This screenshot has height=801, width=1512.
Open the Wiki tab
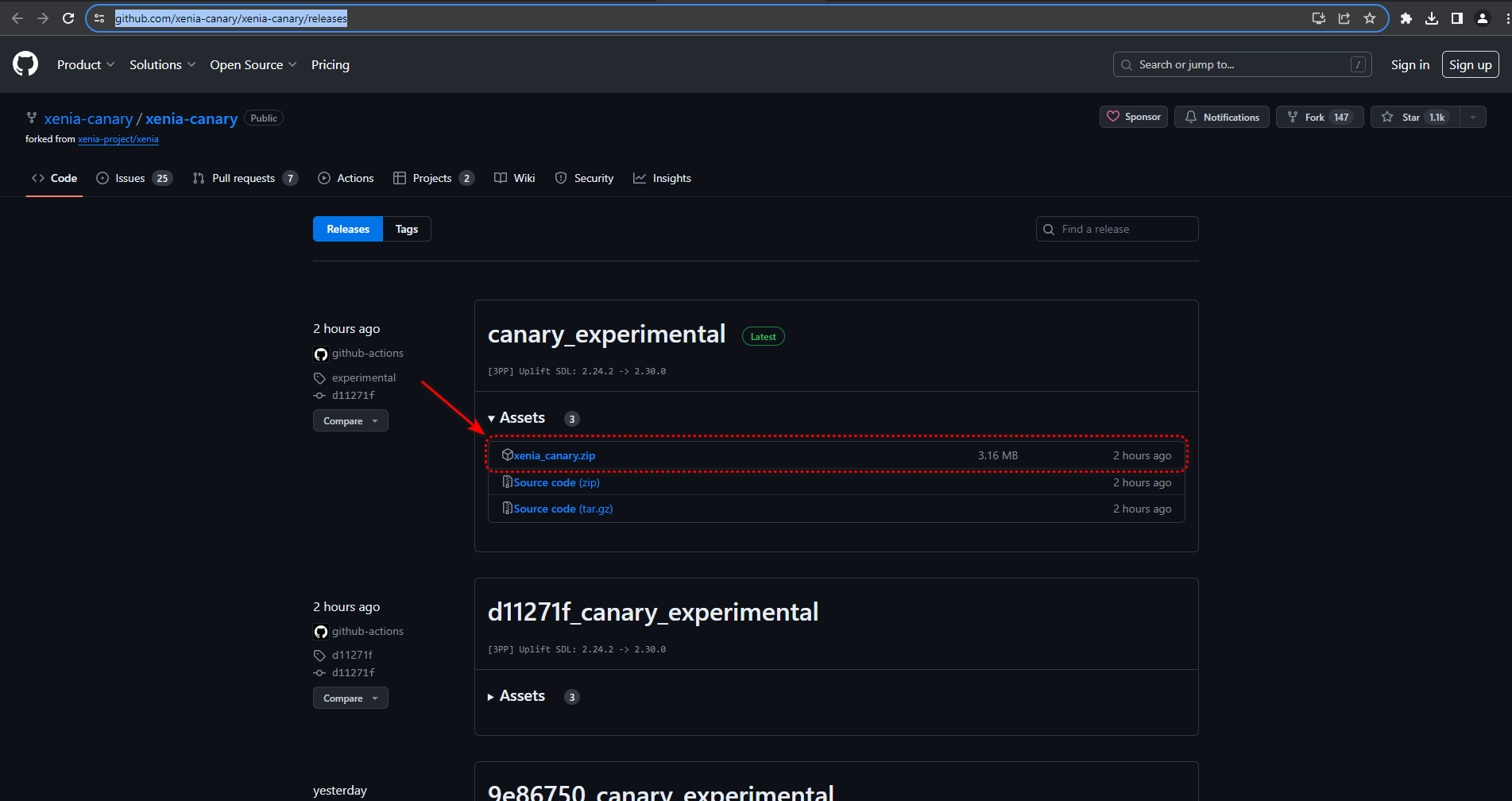pyautogui.click(x=514, y=178)
